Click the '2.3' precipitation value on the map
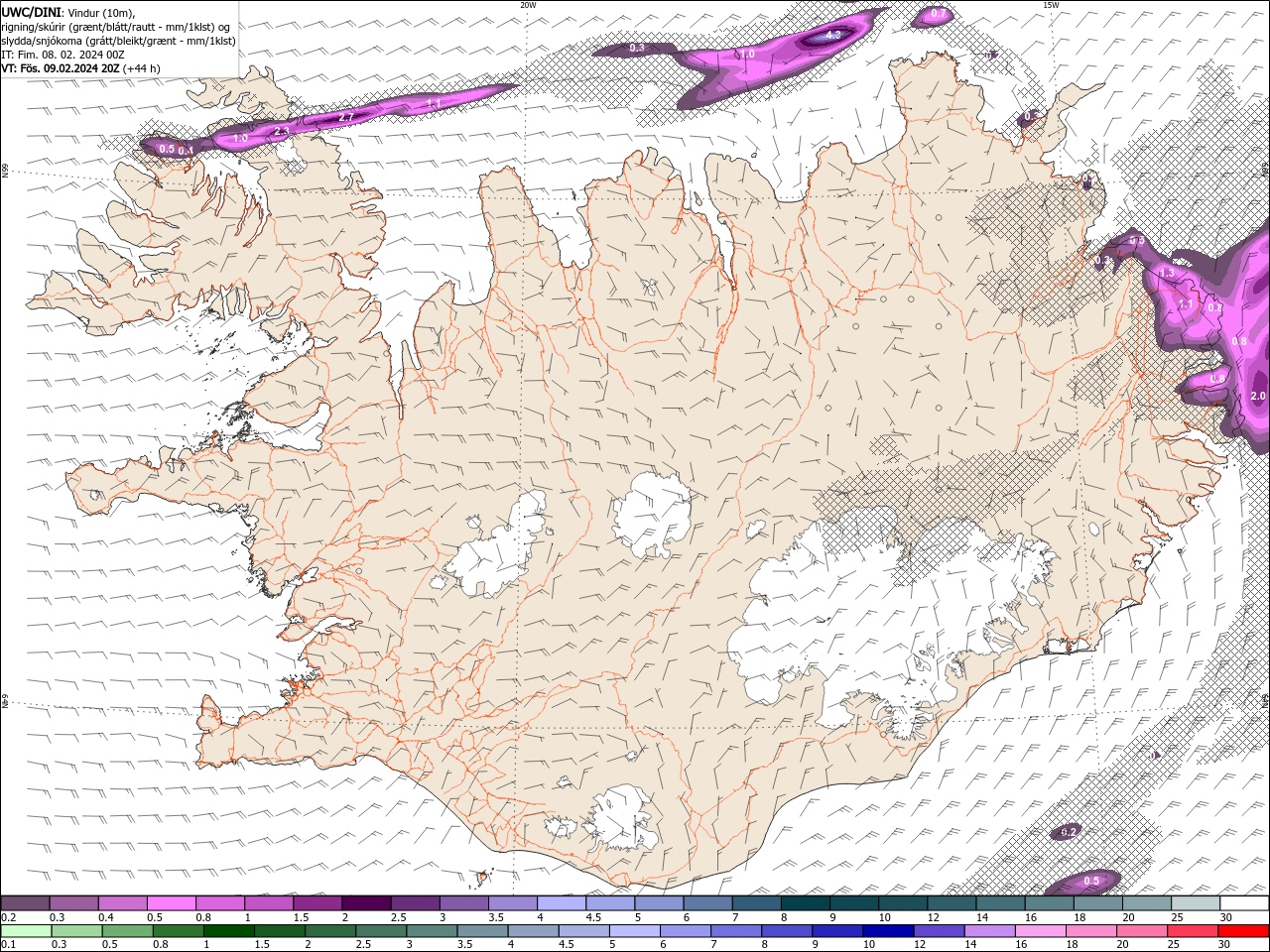 click(281, 131)
